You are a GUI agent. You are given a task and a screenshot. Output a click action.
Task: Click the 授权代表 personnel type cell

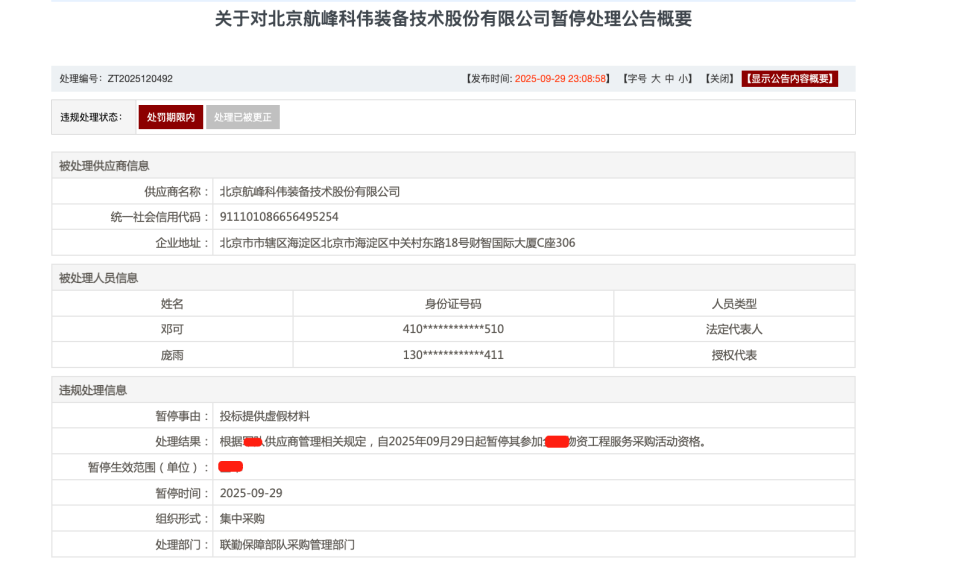tap(734, 355)
